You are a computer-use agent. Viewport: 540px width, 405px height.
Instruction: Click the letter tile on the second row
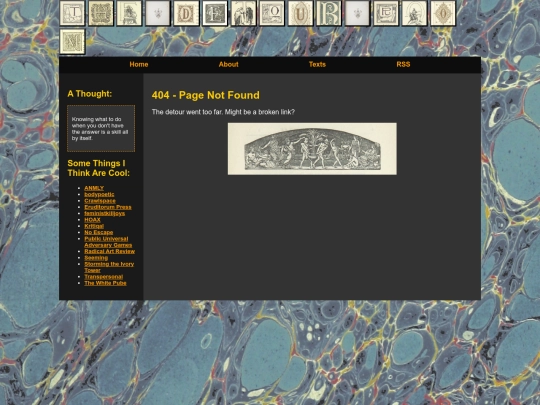pos(72,42)
